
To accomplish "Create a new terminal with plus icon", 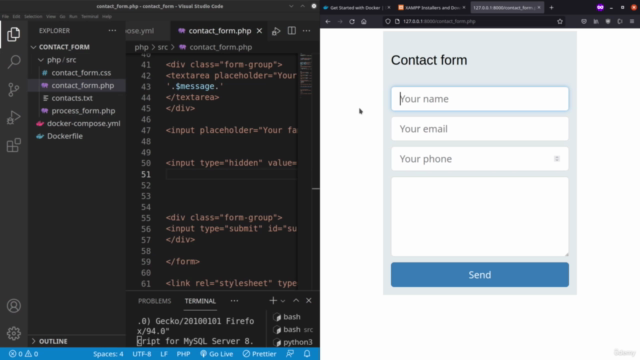I will (273, 301).
